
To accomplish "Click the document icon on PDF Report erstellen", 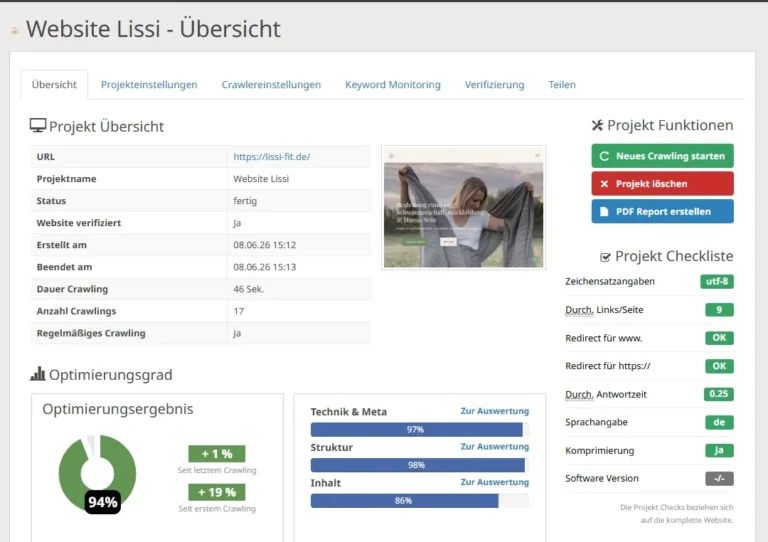I will [x=604, y=212].
